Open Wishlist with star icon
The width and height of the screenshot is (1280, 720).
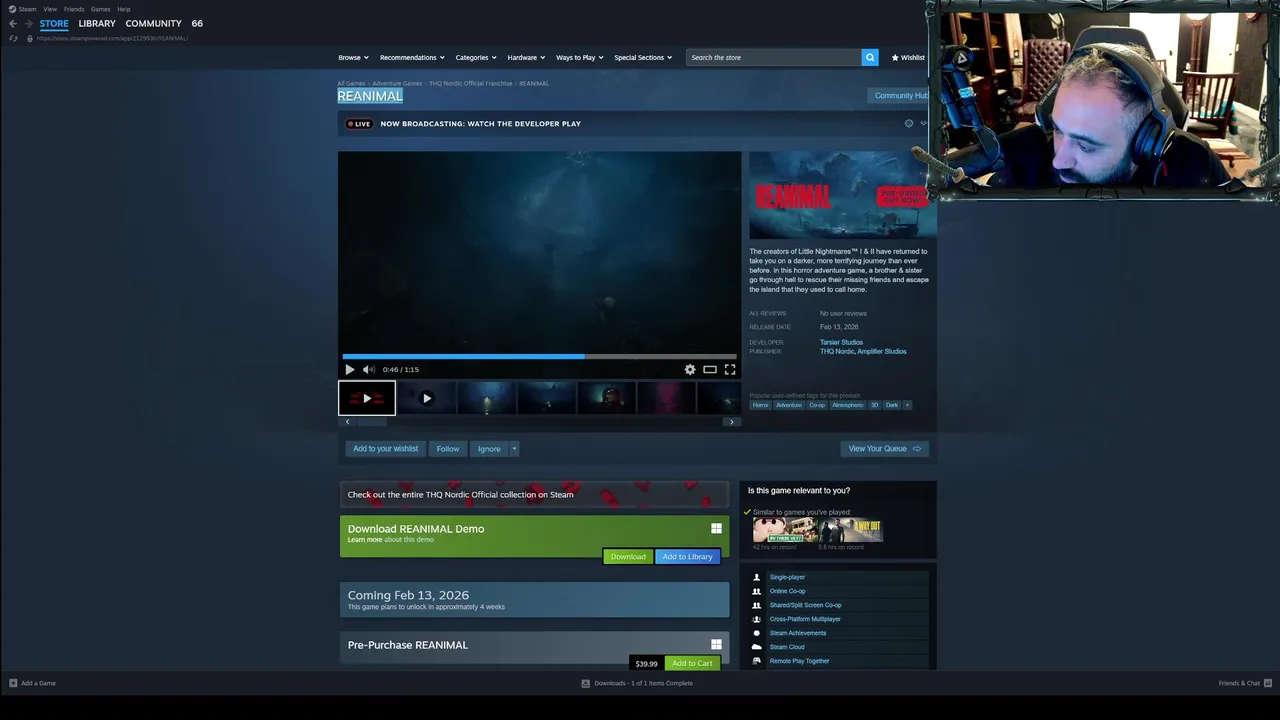[908, 57]
